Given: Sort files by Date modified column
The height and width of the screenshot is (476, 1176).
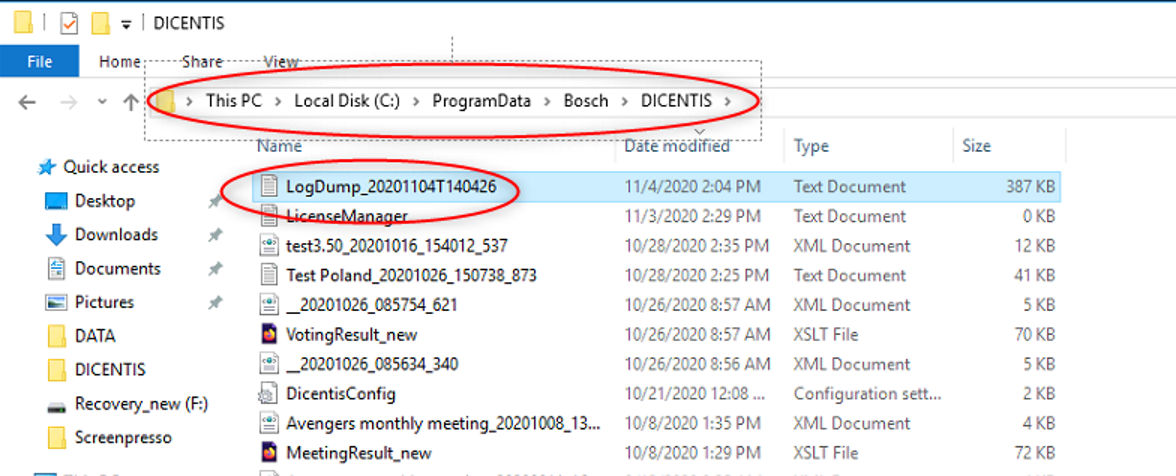Looking at the screenshot, I should point(676,146).
